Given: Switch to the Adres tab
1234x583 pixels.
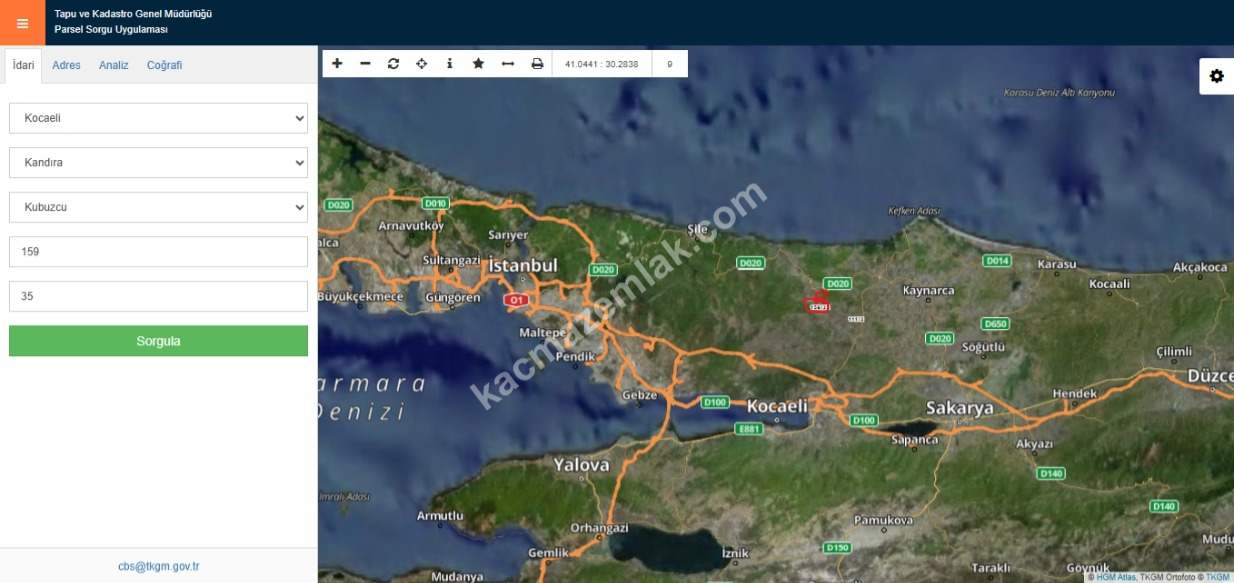Looking at the screenshot, I should click(x=66, y=65).
